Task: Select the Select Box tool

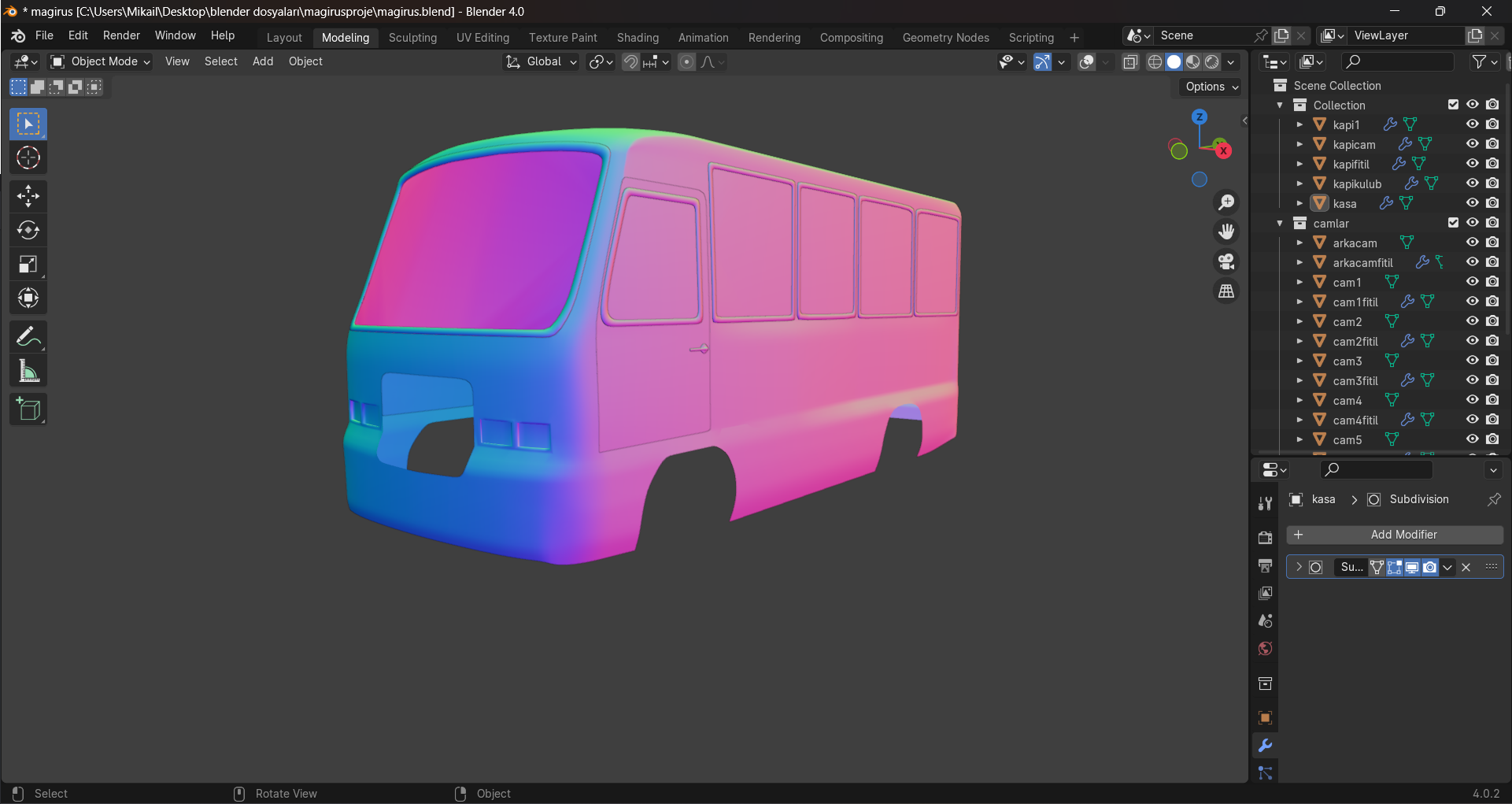Action: [28, 124]
